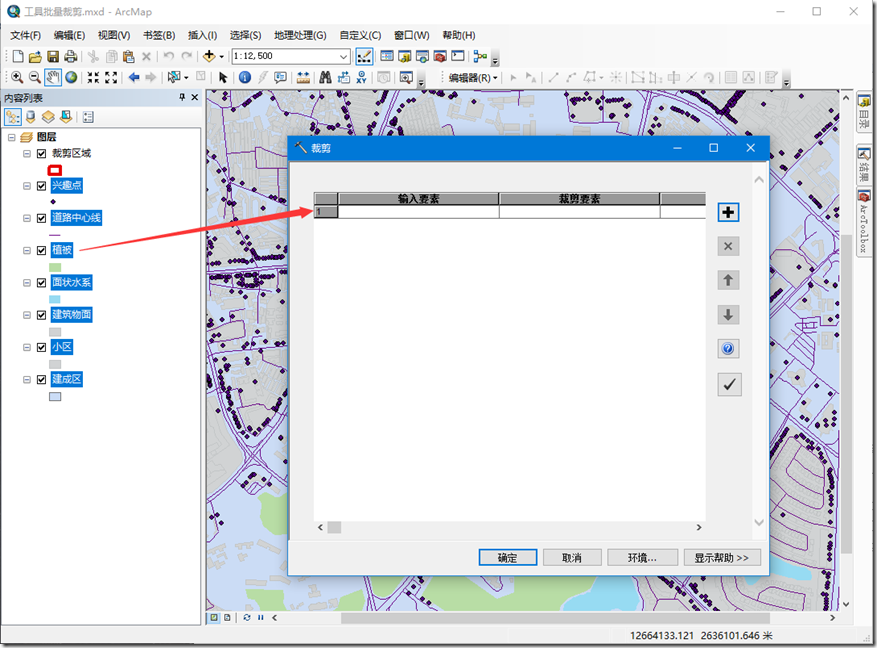Open the 编辑器(R) dropdown menu
This screenshot has height=648, width=877.
[x=473, y=78]
